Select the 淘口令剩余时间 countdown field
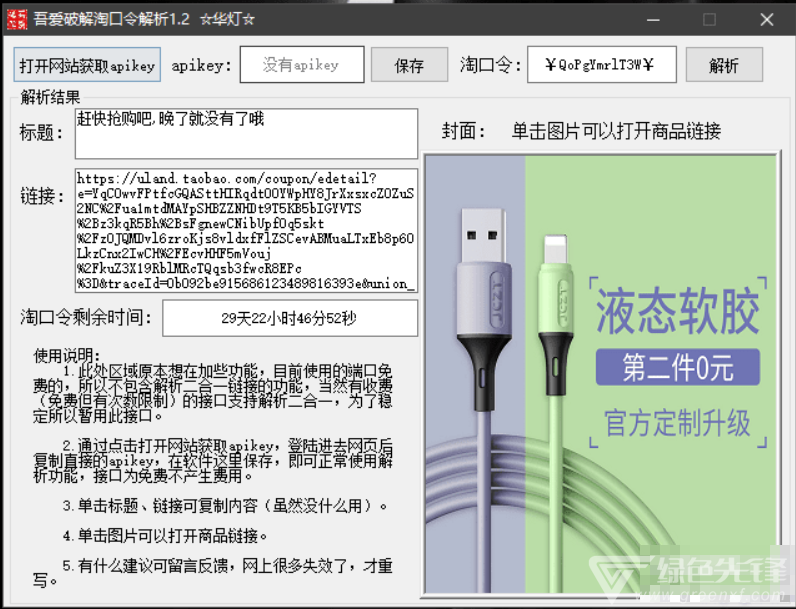Viewport: 796px width, 609px height. 290,318
